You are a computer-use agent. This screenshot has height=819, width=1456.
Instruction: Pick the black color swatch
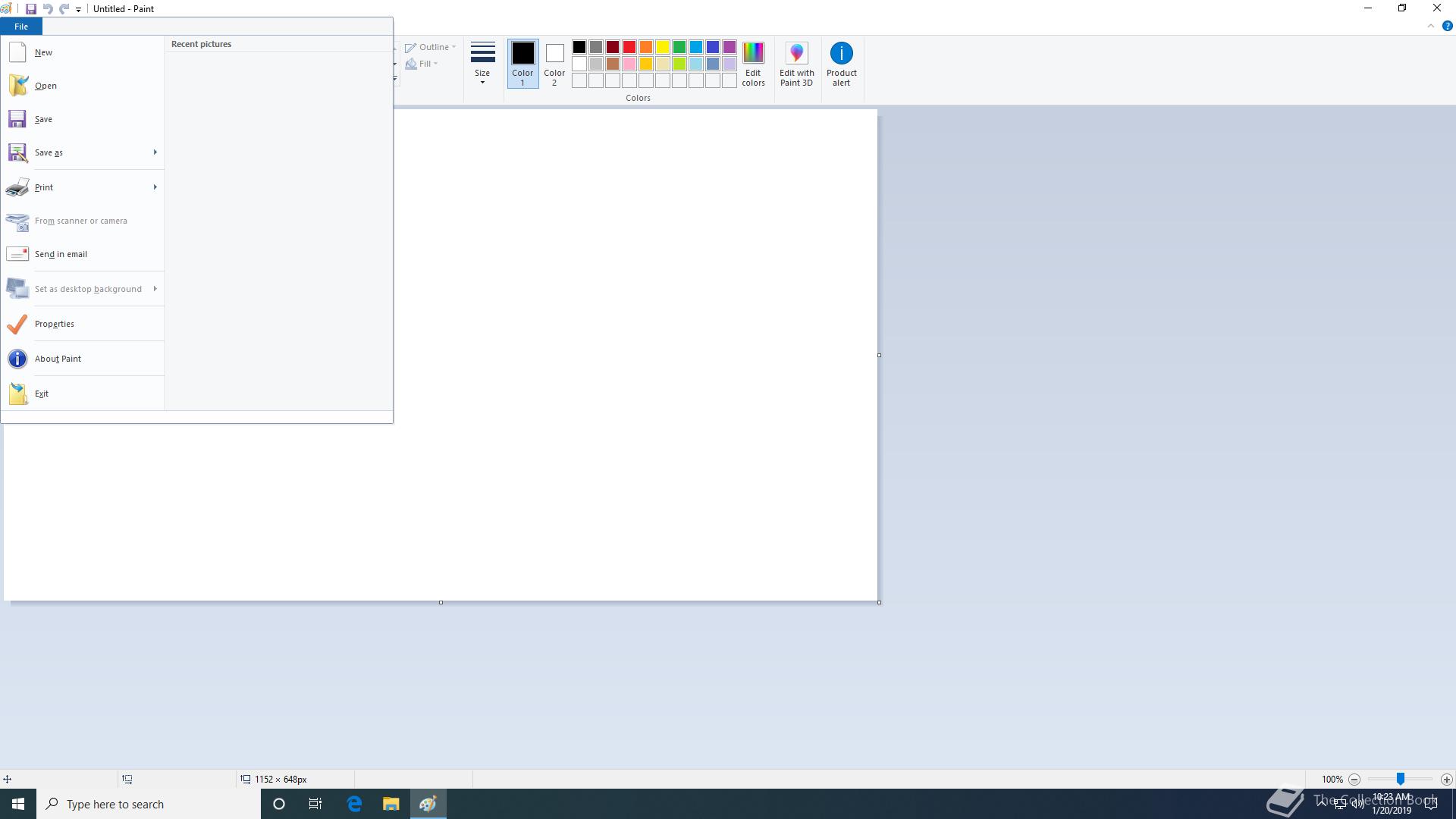579,47
